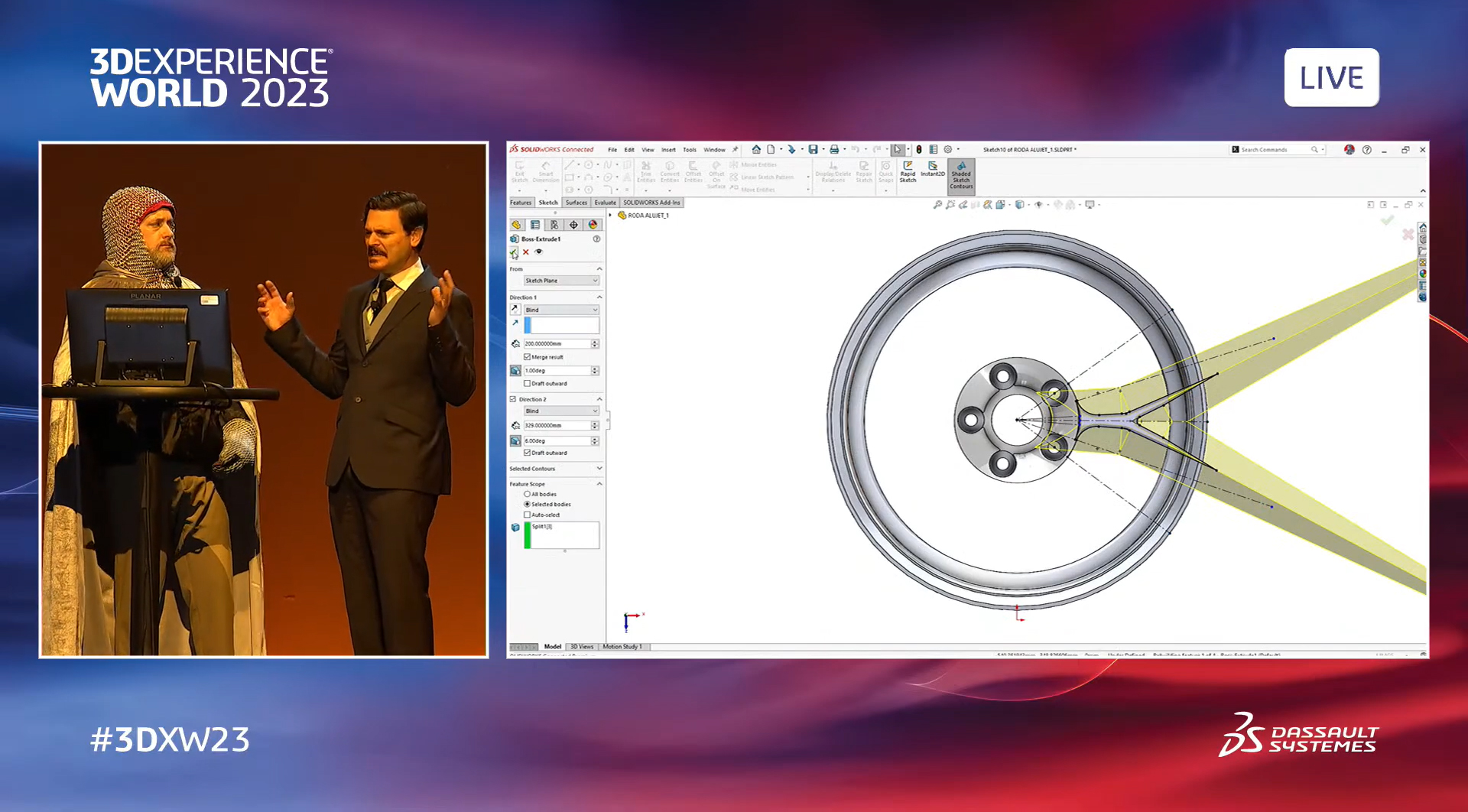This screenshot has width=1468, height=812.
Task: Click the New document icon
Action: [x=771, y=150]
